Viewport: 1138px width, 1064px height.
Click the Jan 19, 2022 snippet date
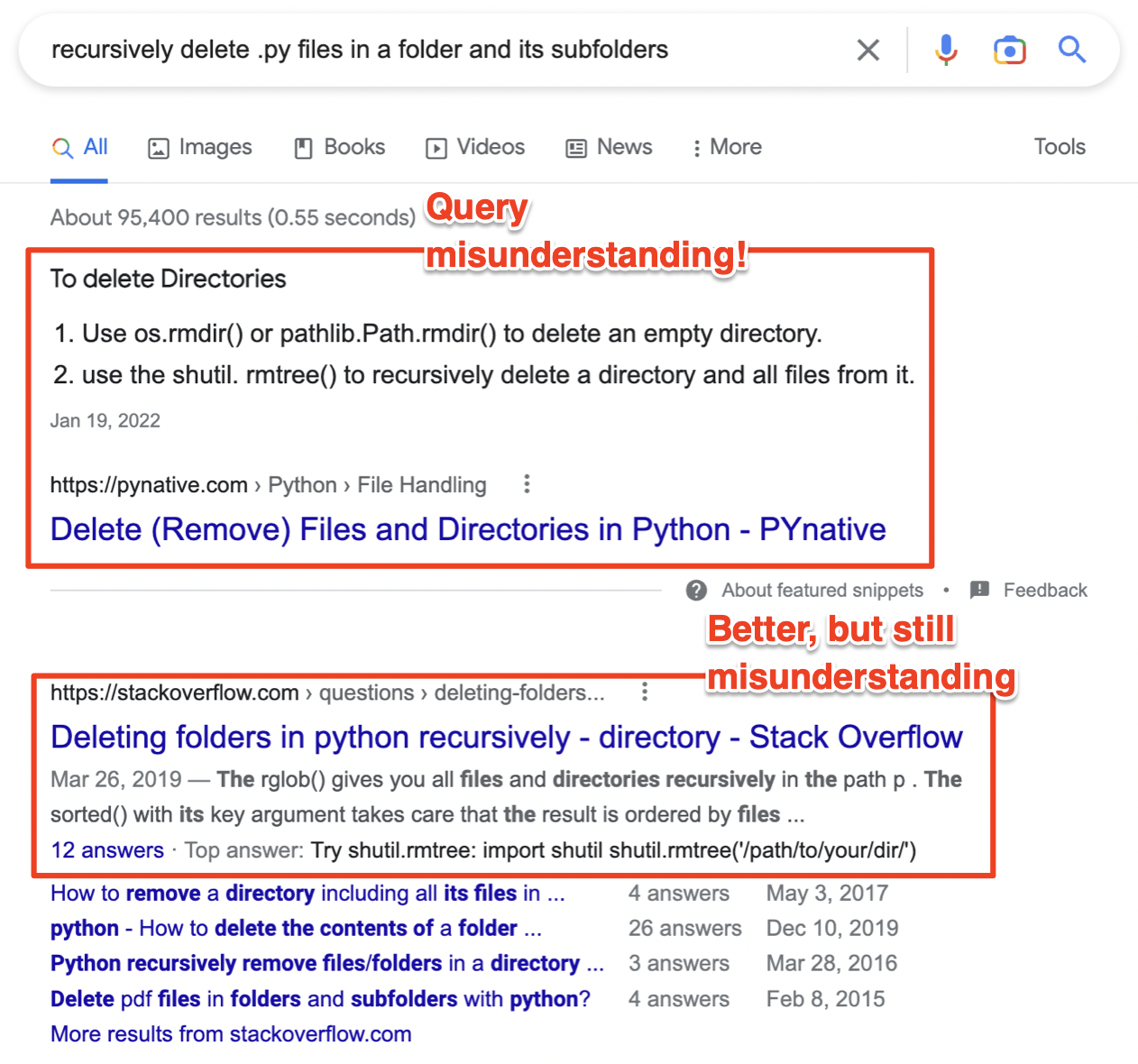pos(105,420)
